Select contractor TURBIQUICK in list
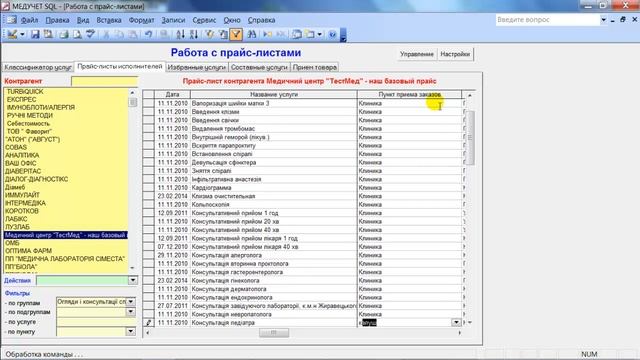The width and height of the screenshot is (640, 360). tap(25, 92)
